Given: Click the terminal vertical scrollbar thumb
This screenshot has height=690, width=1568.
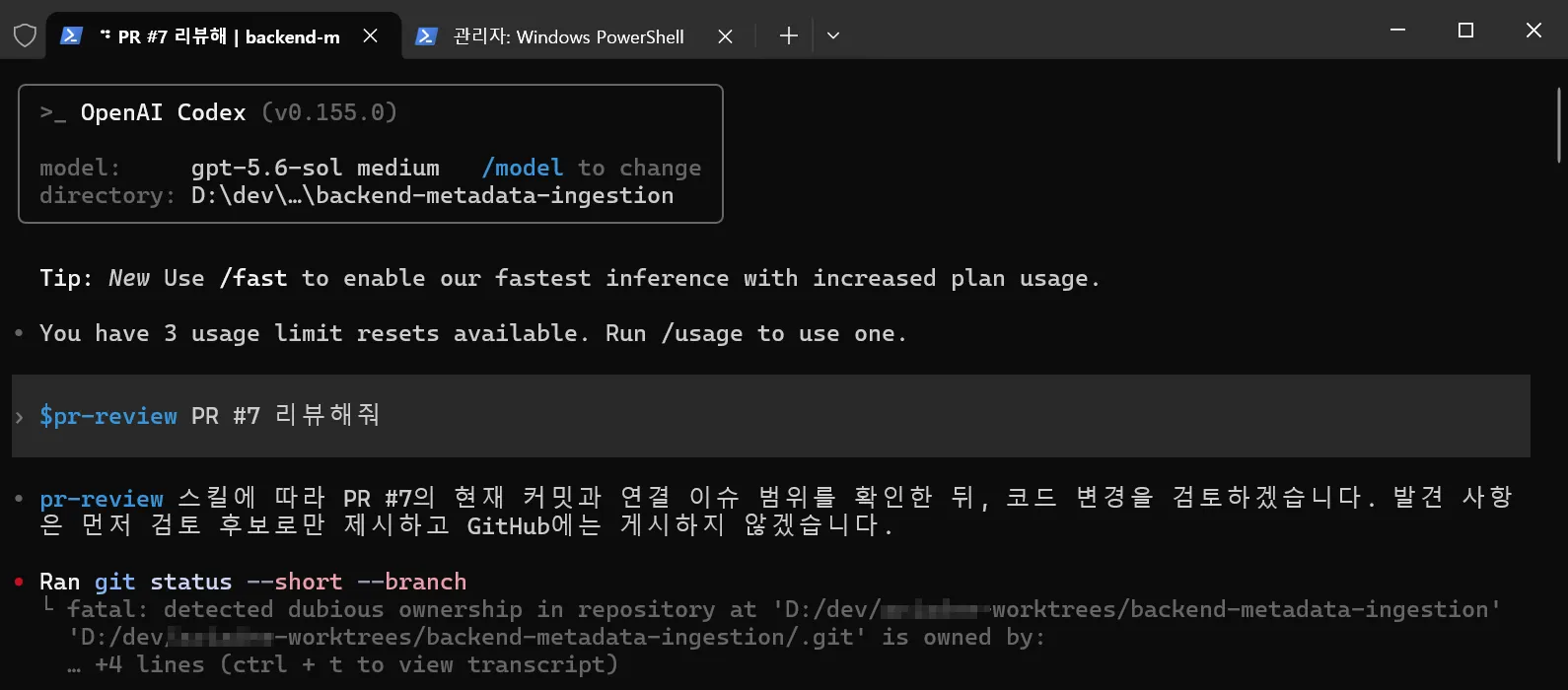Looking at the screenshot, I should pyautogui.click(x=1559, y=125).
